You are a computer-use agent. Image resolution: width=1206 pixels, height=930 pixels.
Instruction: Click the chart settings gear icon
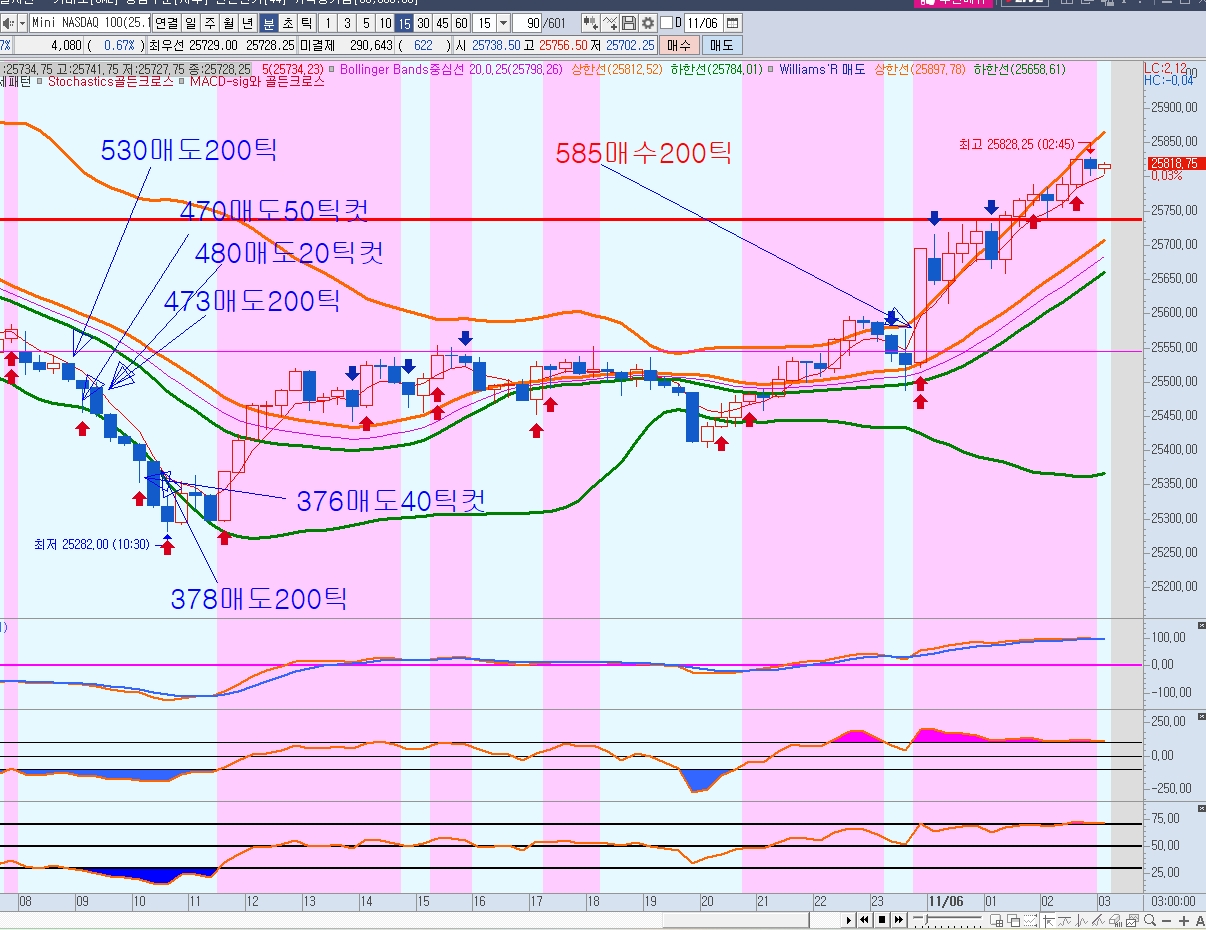[647, 23]
